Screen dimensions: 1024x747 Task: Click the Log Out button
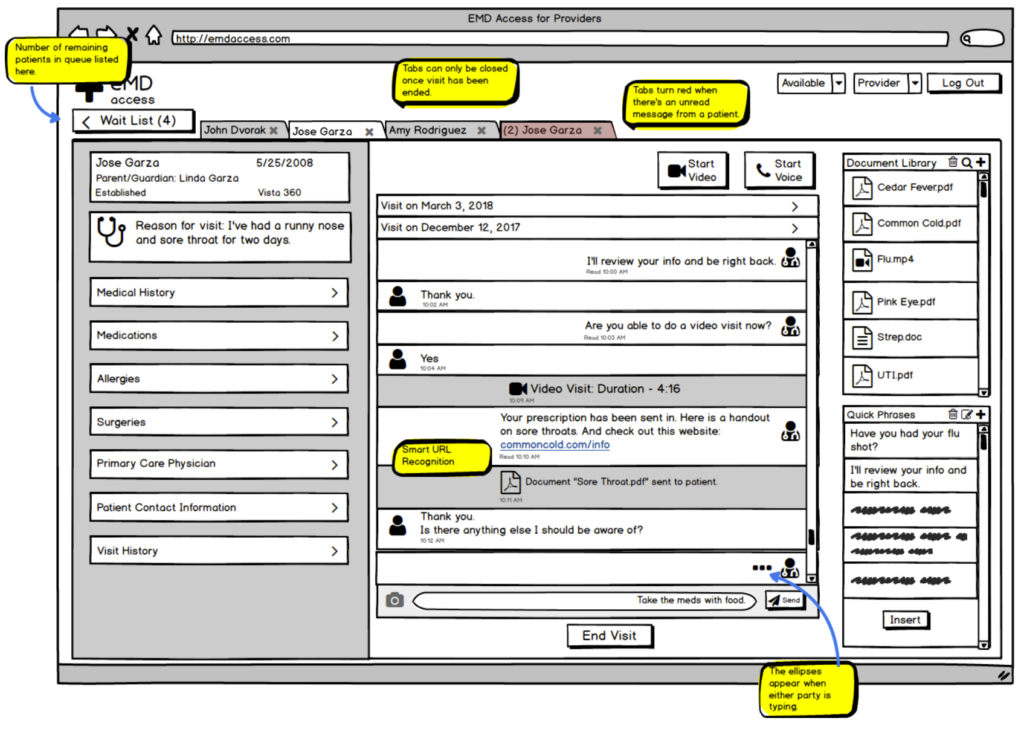(x=963, y=83)
